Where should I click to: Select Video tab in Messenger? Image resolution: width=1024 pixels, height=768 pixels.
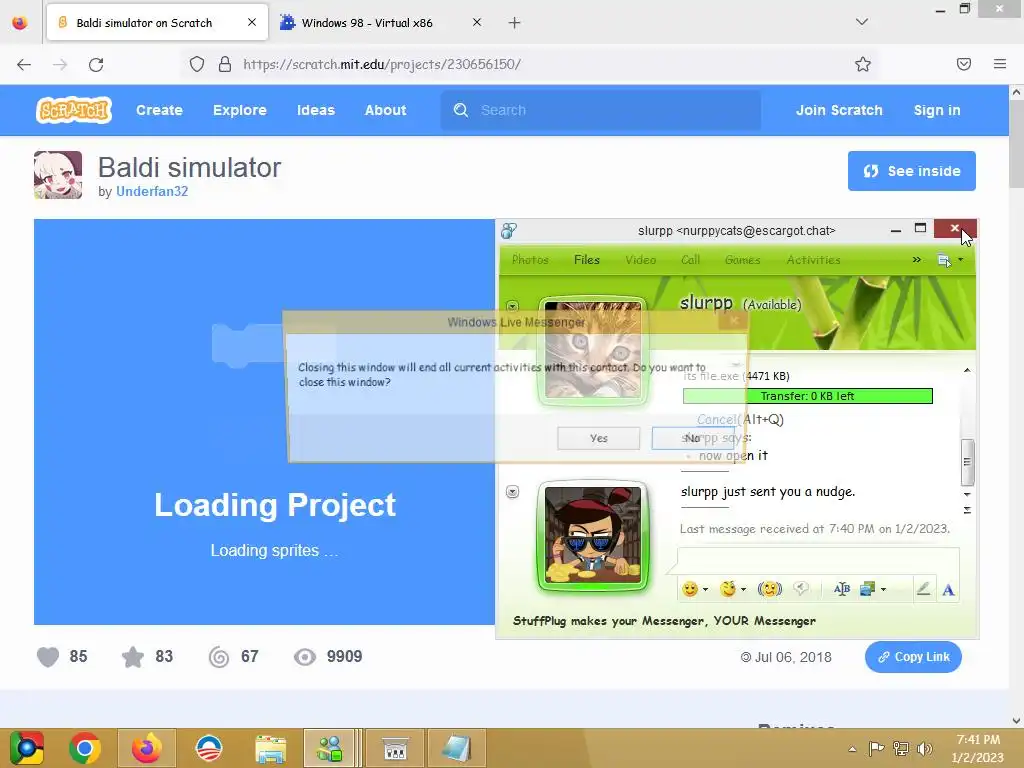[641, 260]
